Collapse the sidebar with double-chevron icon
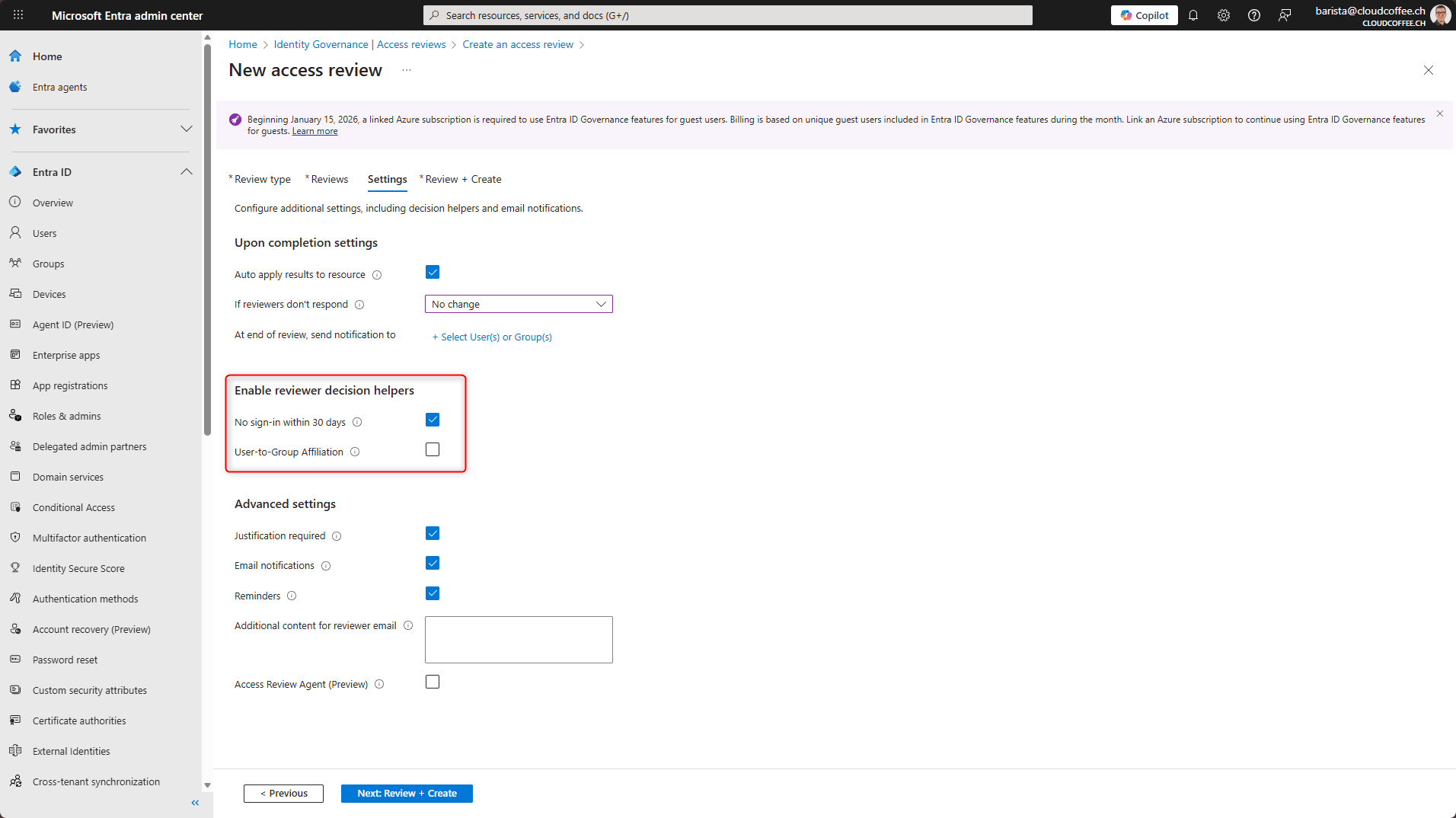 [x=195, y=803]
